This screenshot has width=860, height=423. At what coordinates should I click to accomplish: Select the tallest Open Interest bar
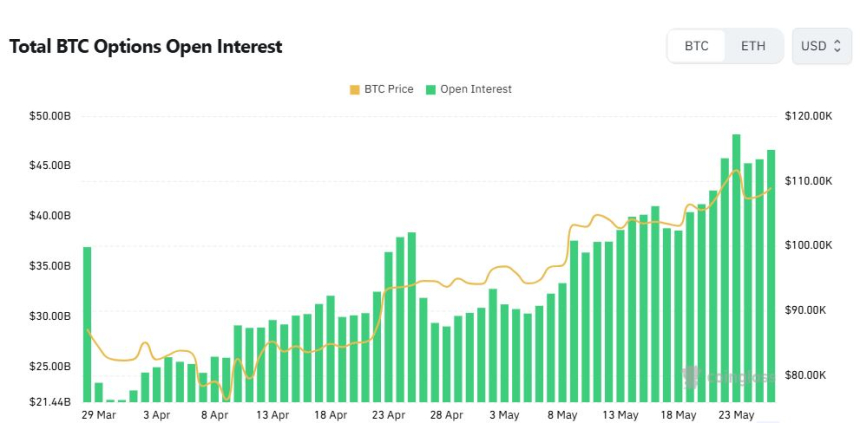coord(736,268)
